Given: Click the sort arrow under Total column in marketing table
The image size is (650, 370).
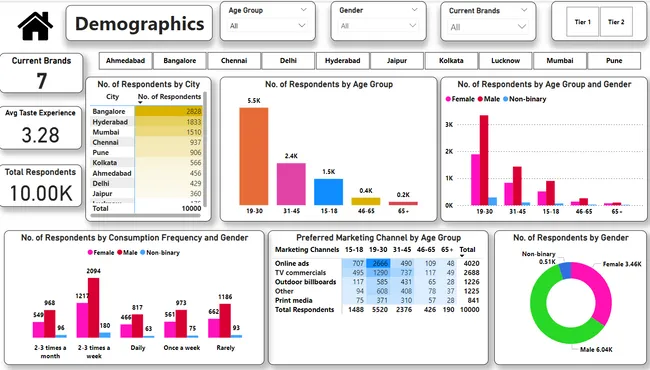Looking at the screenshot, I should click(462, 256).
